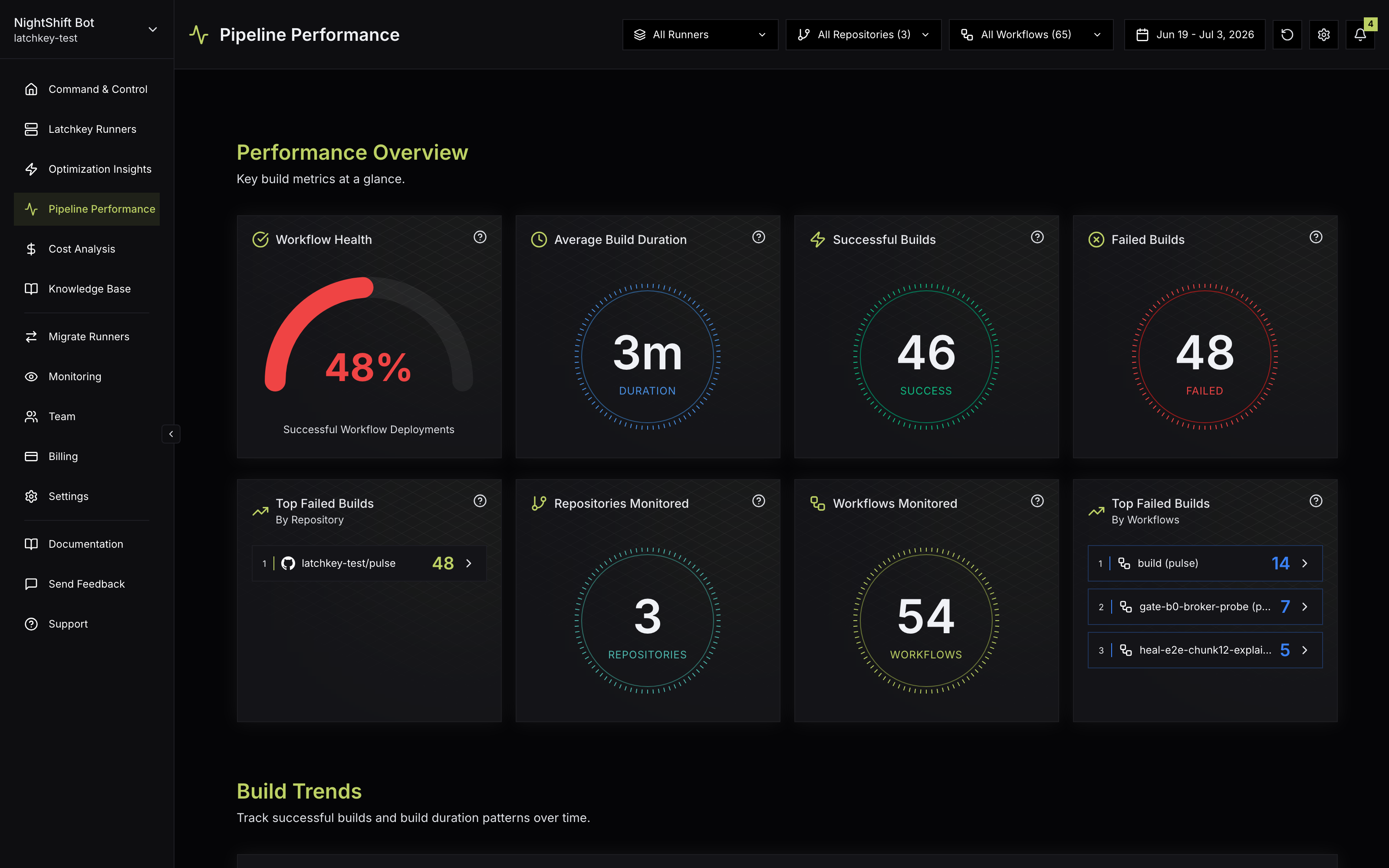Click the Successful Builds help icon
The height and width of the screenshot is (868, 1389).
pyautogui.click(x=1037, y=237)
